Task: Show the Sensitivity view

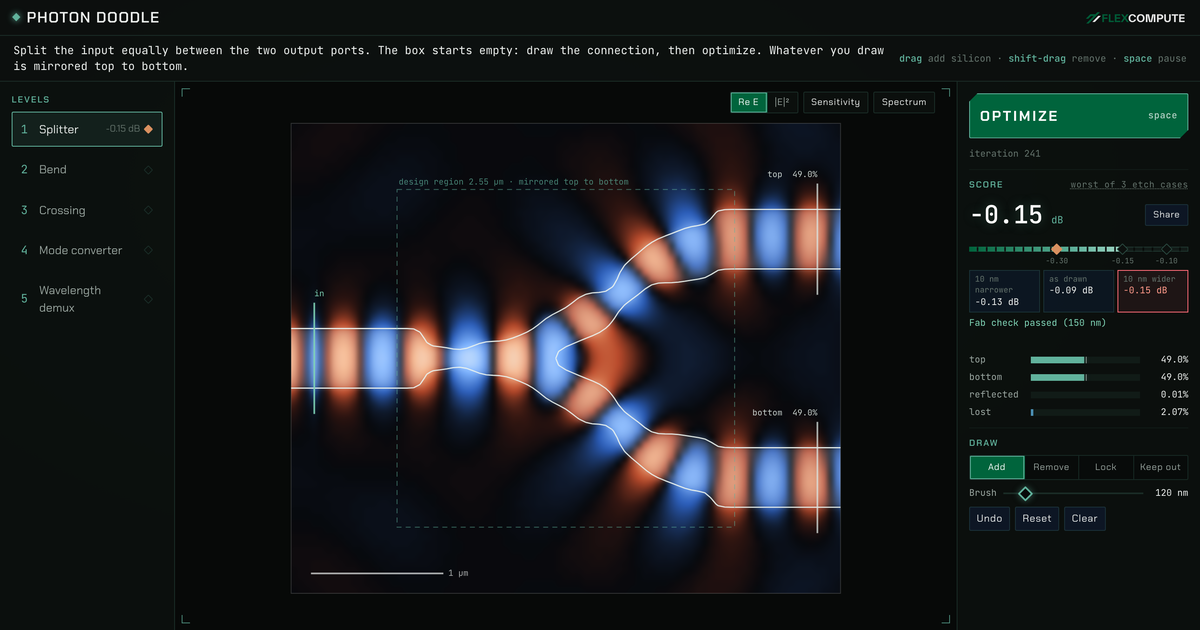Action: [835, 102]
